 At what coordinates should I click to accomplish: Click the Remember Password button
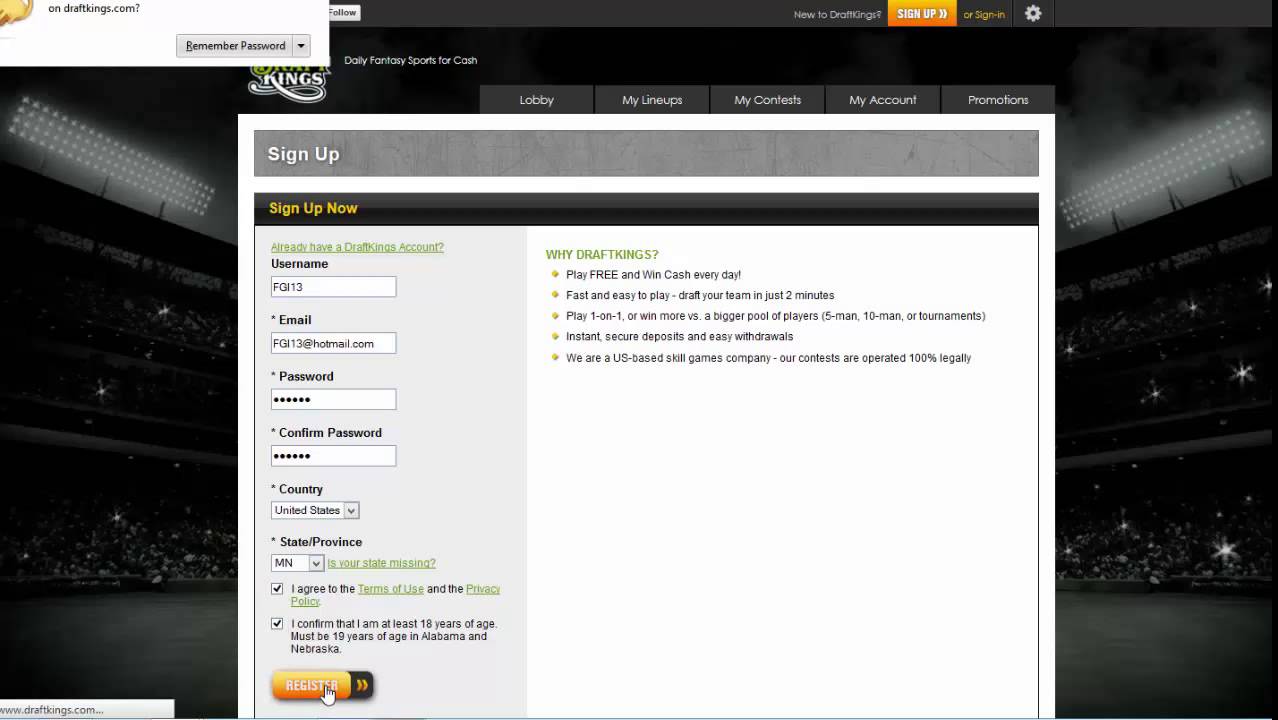pyautogui.click(x=236, y=45)
